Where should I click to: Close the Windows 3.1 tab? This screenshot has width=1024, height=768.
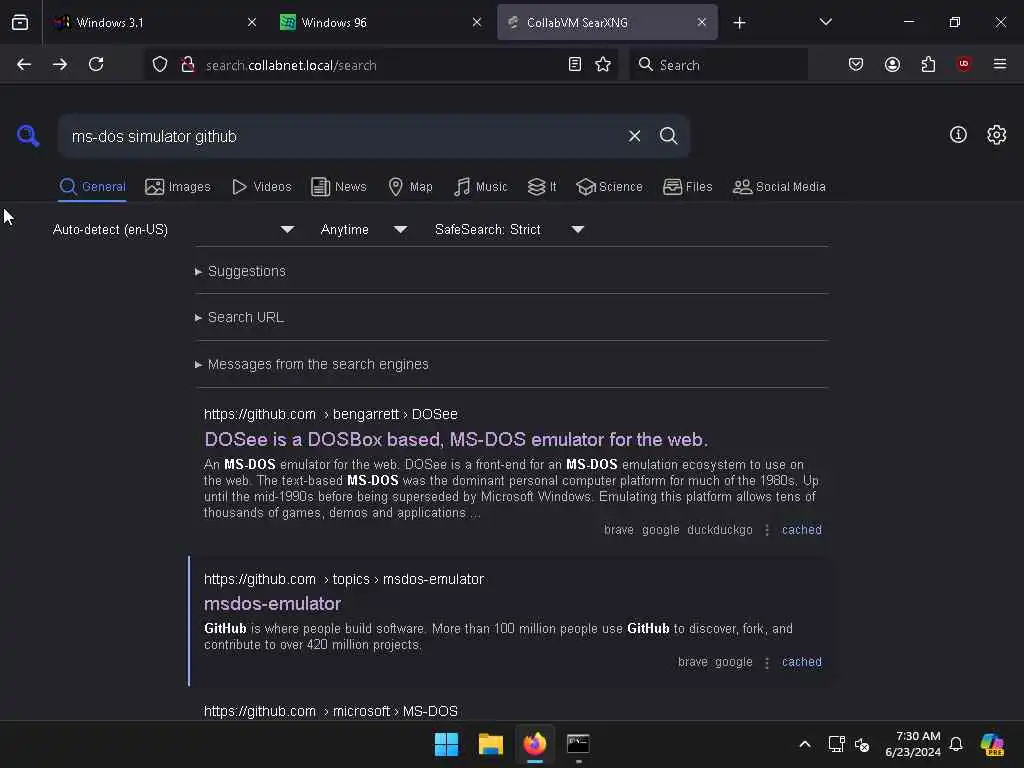(x=251, y=22)
